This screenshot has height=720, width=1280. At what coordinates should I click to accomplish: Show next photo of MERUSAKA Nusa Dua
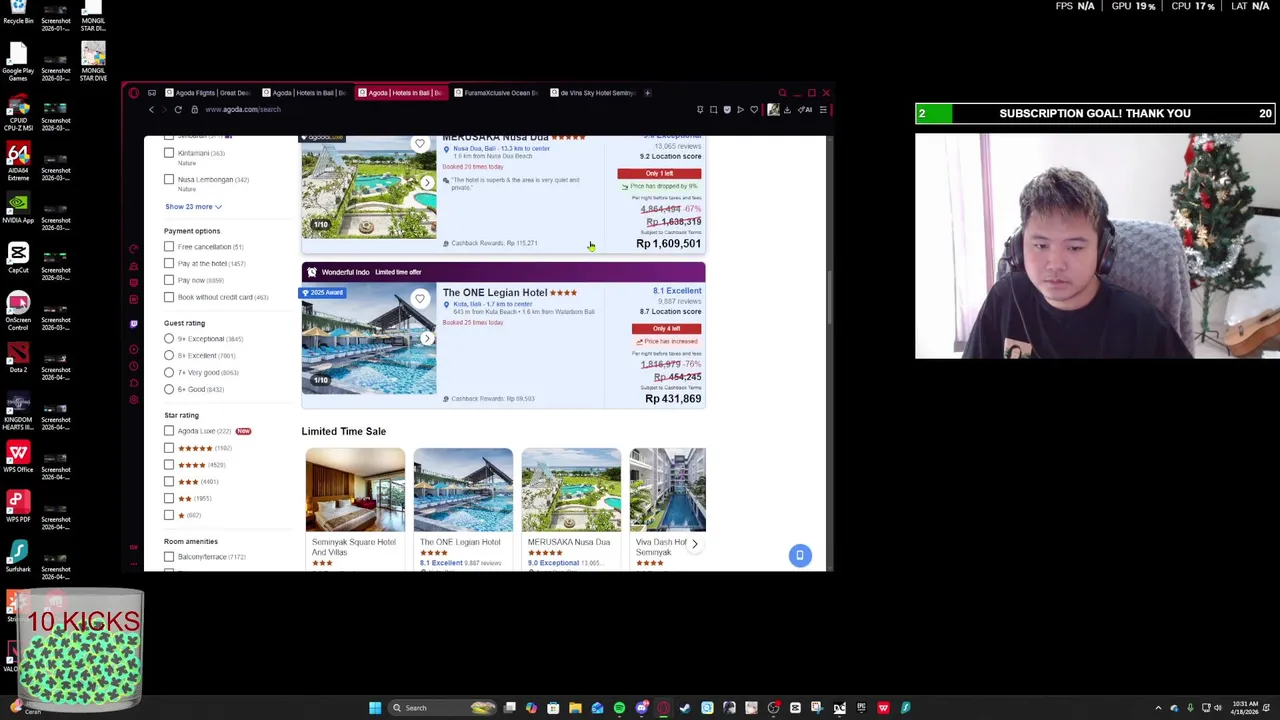point(427,183)
